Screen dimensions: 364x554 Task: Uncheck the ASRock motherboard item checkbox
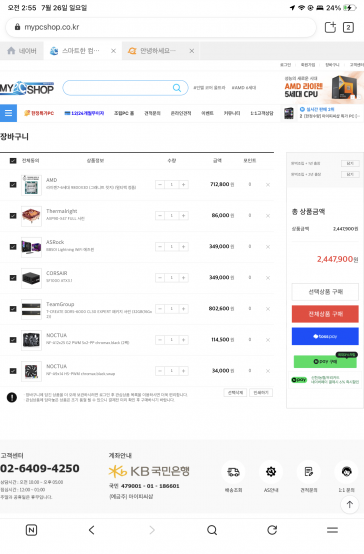point(13,247)
